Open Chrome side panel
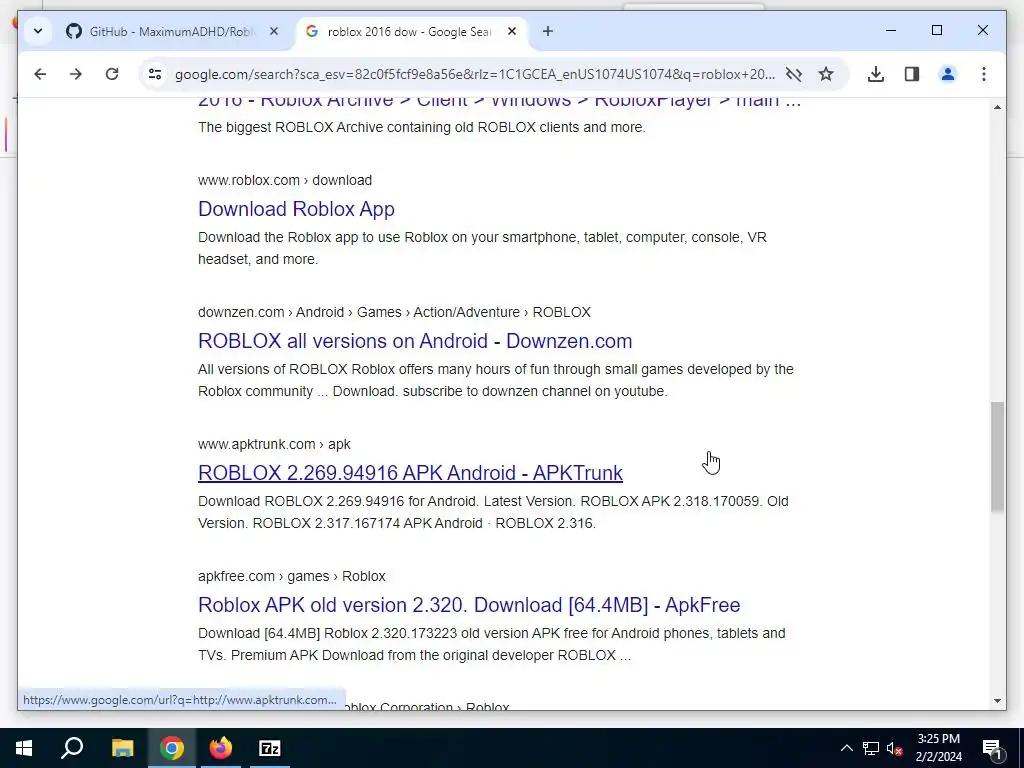The height and width of the screenshot is (768, 1024). tap(912, 74)
